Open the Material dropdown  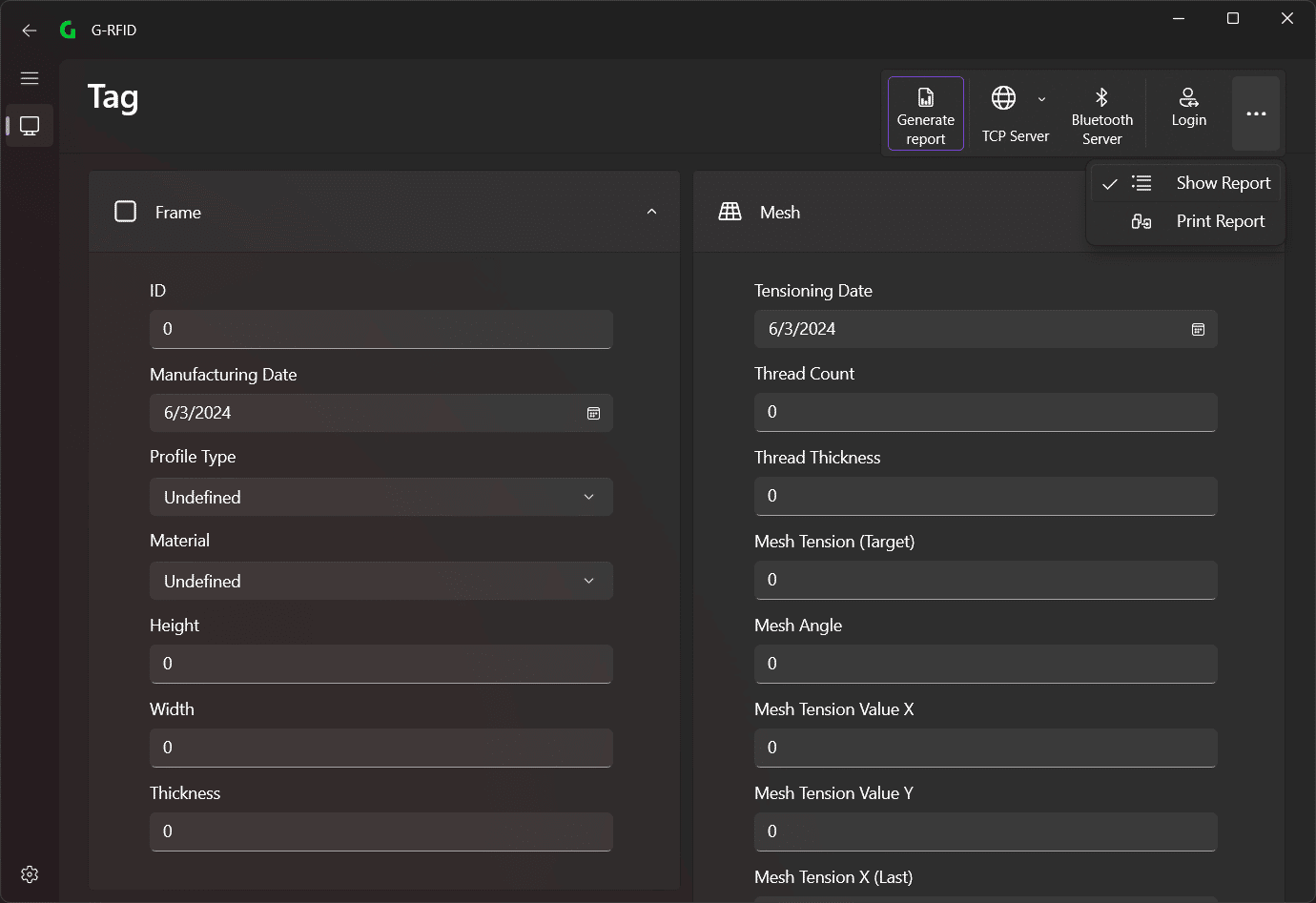(x=380, y=581)
